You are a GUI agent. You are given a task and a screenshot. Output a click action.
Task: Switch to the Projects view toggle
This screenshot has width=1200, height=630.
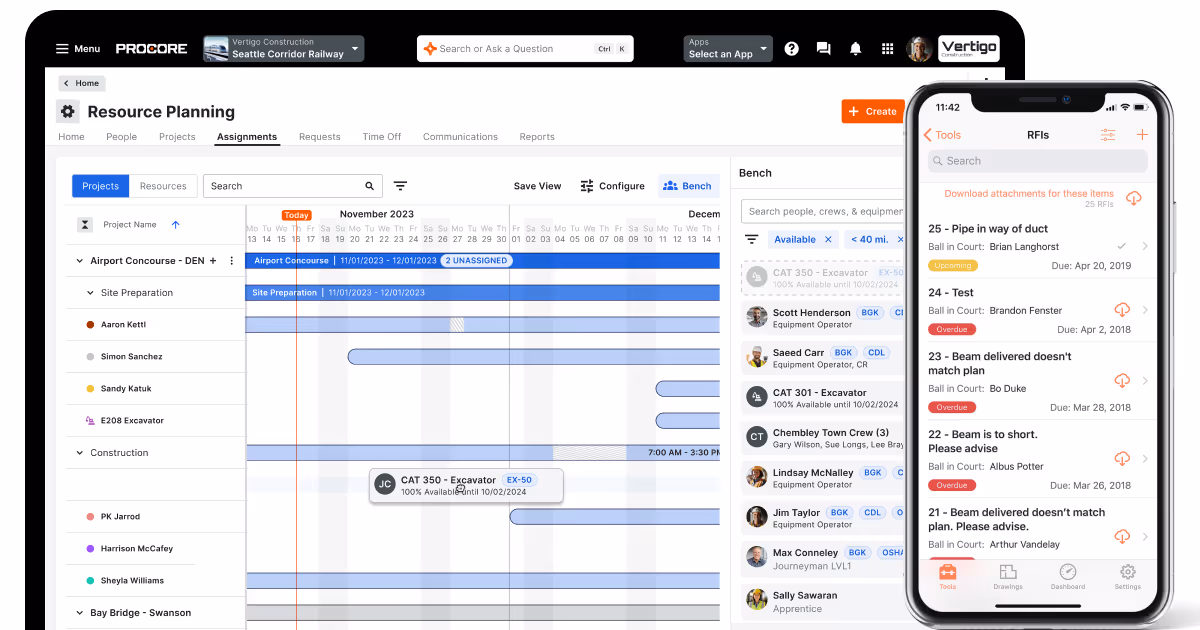(100, 186)
